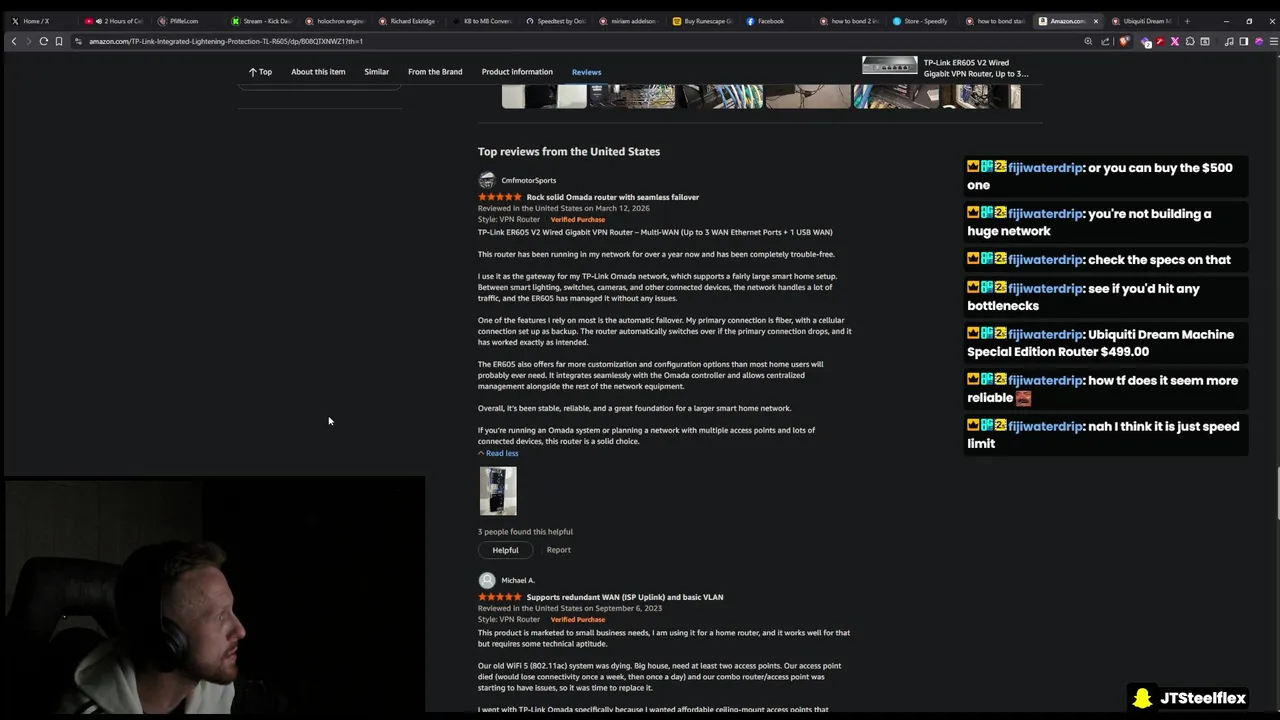The height and width of the screenshot is (720, 1280).
Task: Select Reviews section nav link
Action: coord(586,72)
